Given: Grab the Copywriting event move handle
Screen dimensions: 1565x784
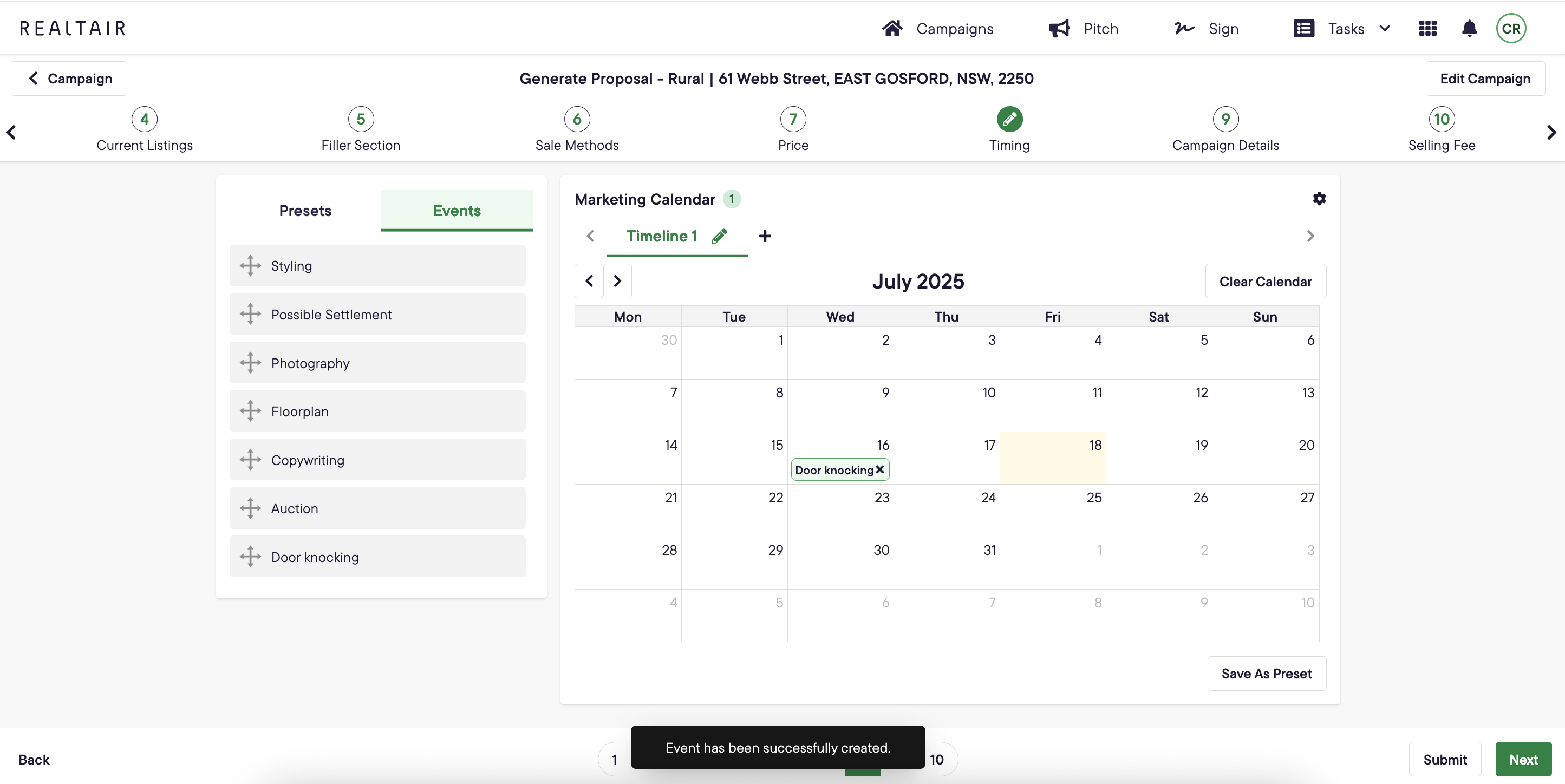Looking at the screenshot, I should pos(250,460).
